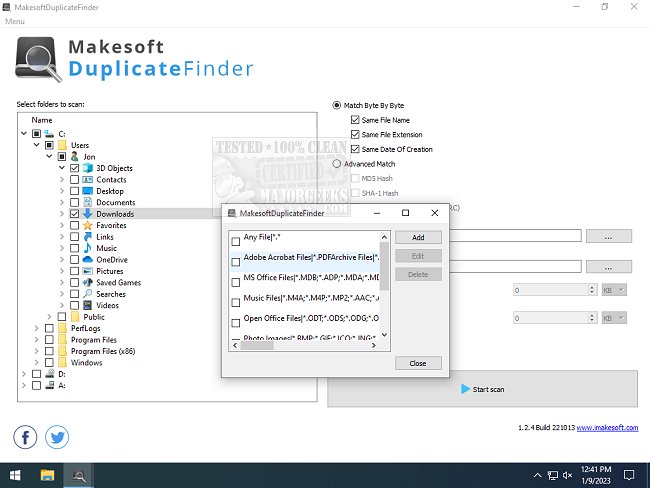Click Add in filter dialog
The image size is (650, 488).
418,237
